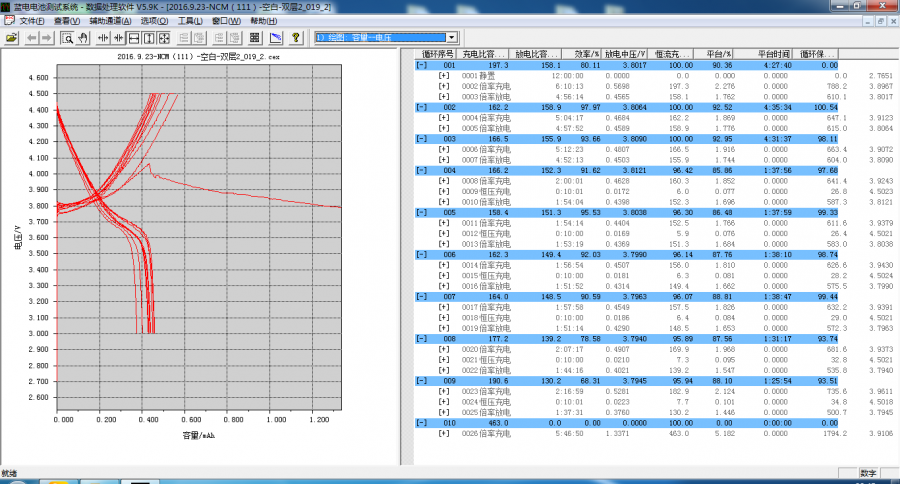
Task: Go forward with the right arrow toolbar icon
Action: pyautogui.click(x=46, y=38)
